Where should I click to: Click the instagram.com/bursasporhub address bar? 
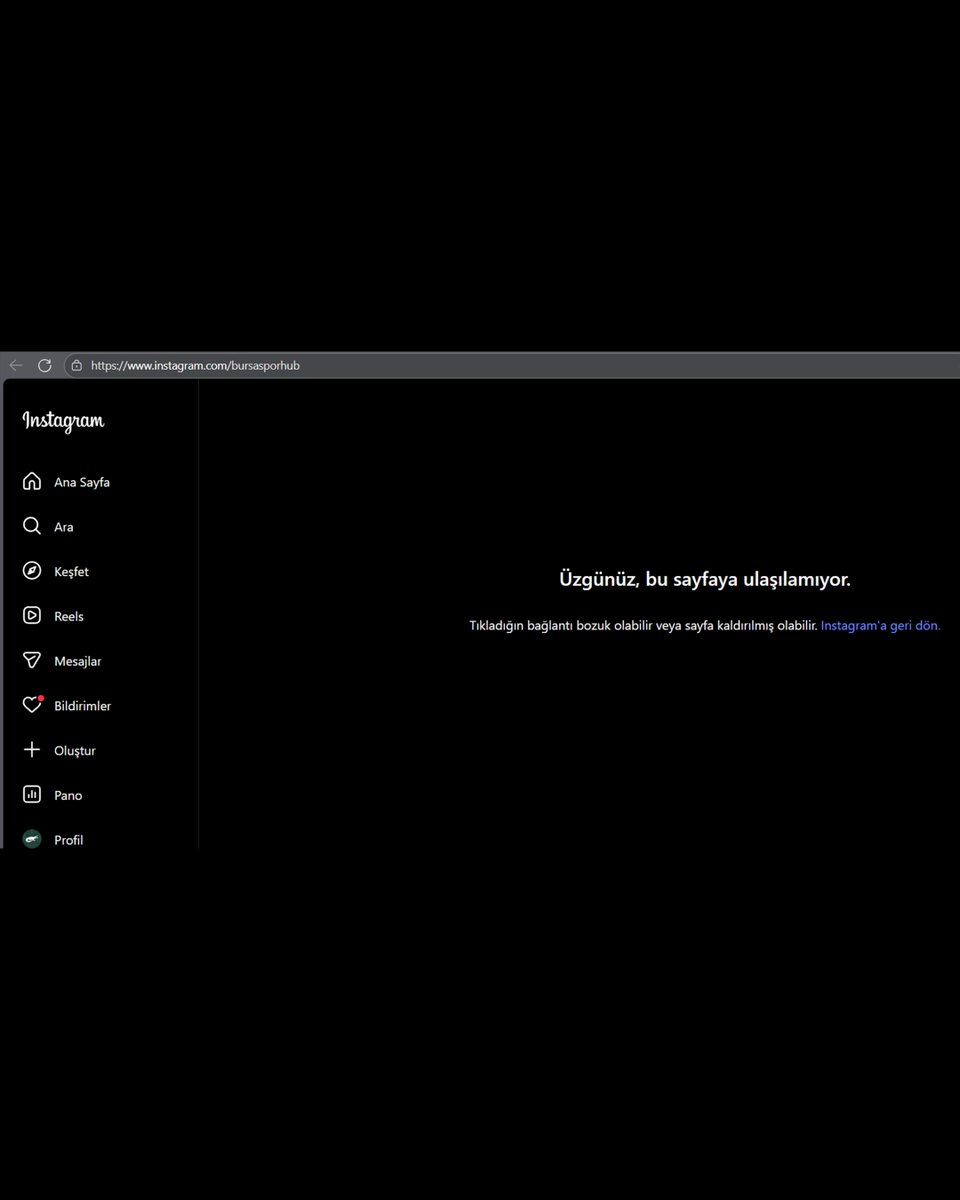(511, 365)
